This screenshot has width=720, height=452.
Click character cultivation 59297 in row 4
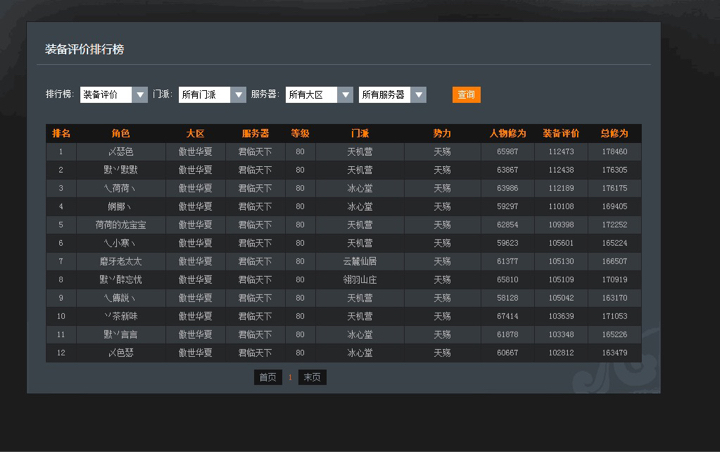(507, 207)
